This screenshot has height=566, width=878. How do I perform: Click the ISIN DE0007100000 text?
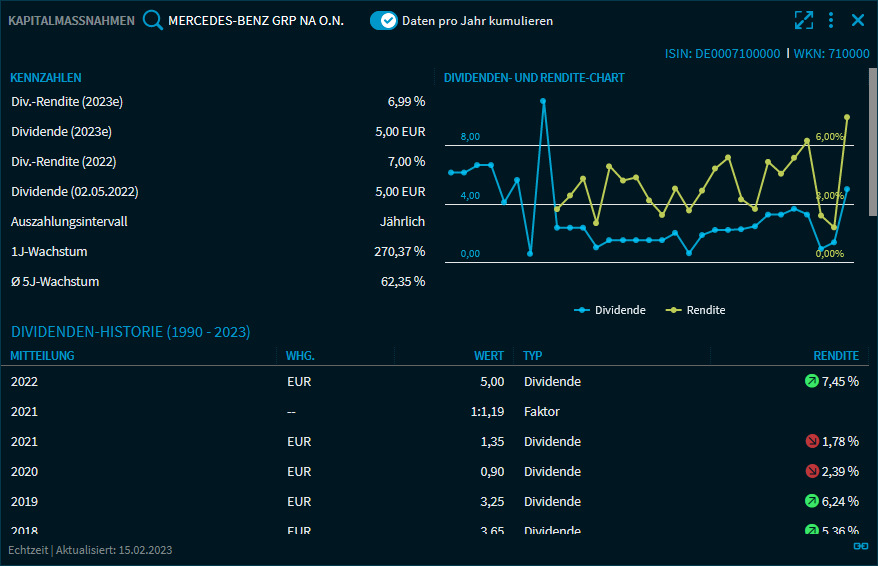722,54
